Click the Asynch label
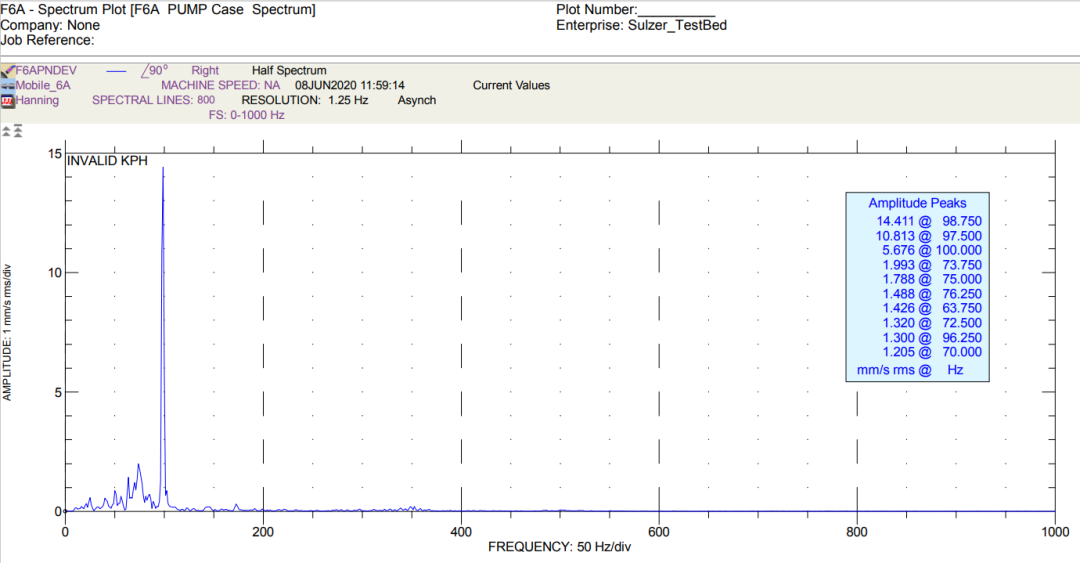 tap(417, 100)
